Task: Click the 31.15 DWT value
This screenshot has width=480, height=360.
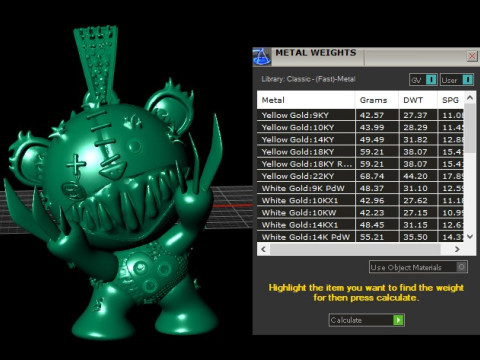Action: coord(415,225)
